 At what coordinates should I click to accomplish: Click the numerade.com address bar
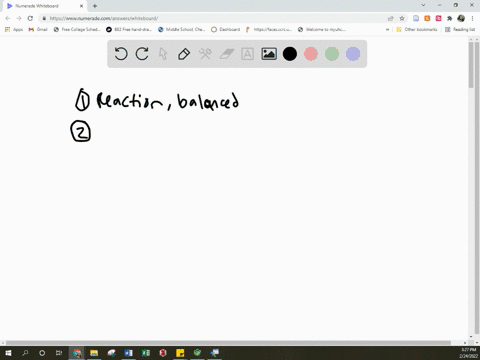tap(213, 18)
